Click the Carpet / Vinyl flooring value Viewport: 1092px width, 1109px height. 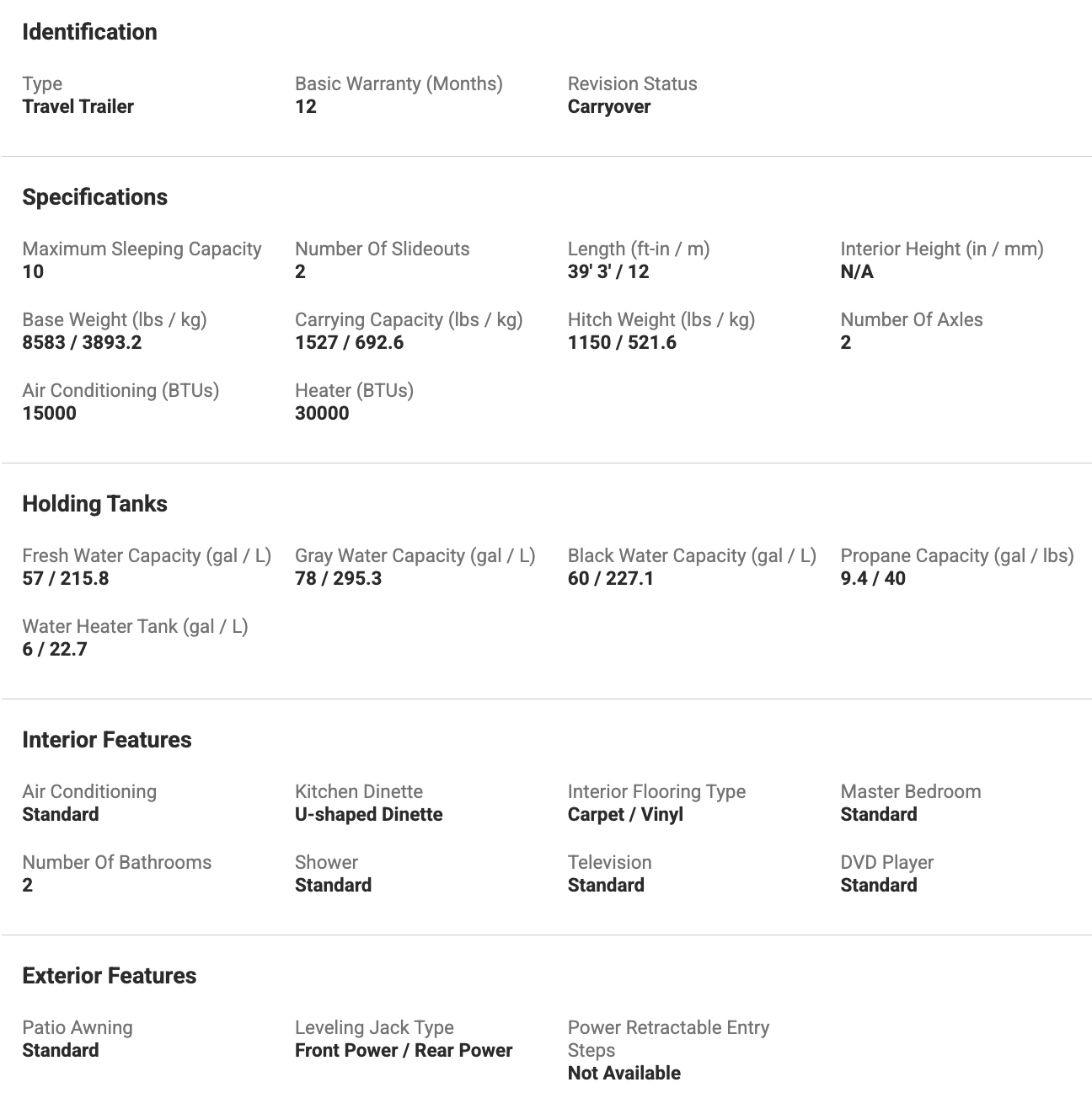624,814
